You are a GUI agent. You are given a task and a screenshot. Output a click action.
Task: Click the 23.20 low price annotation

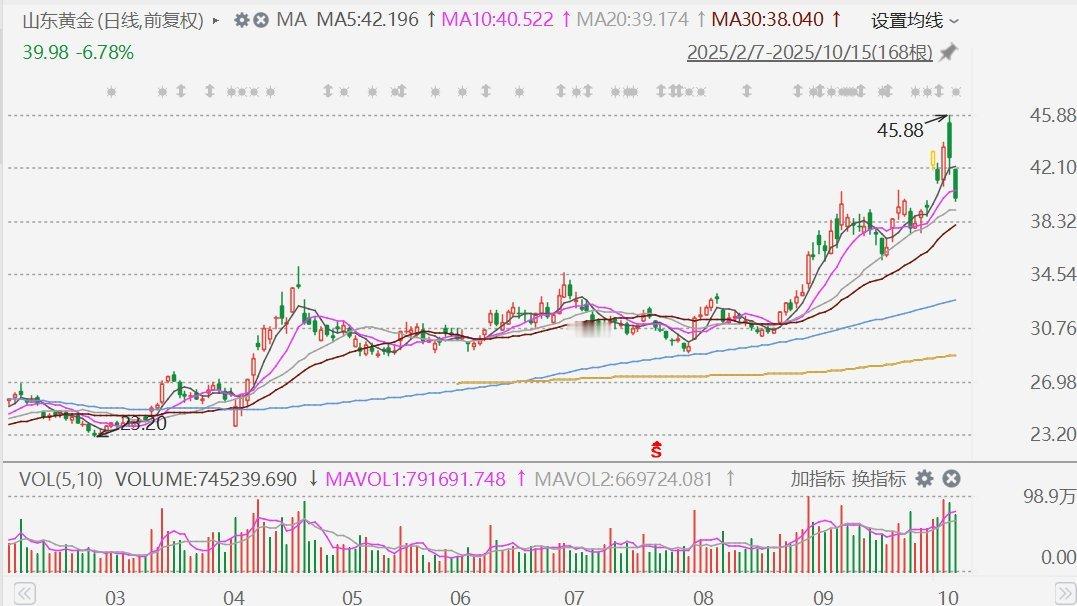coord(144,423)
